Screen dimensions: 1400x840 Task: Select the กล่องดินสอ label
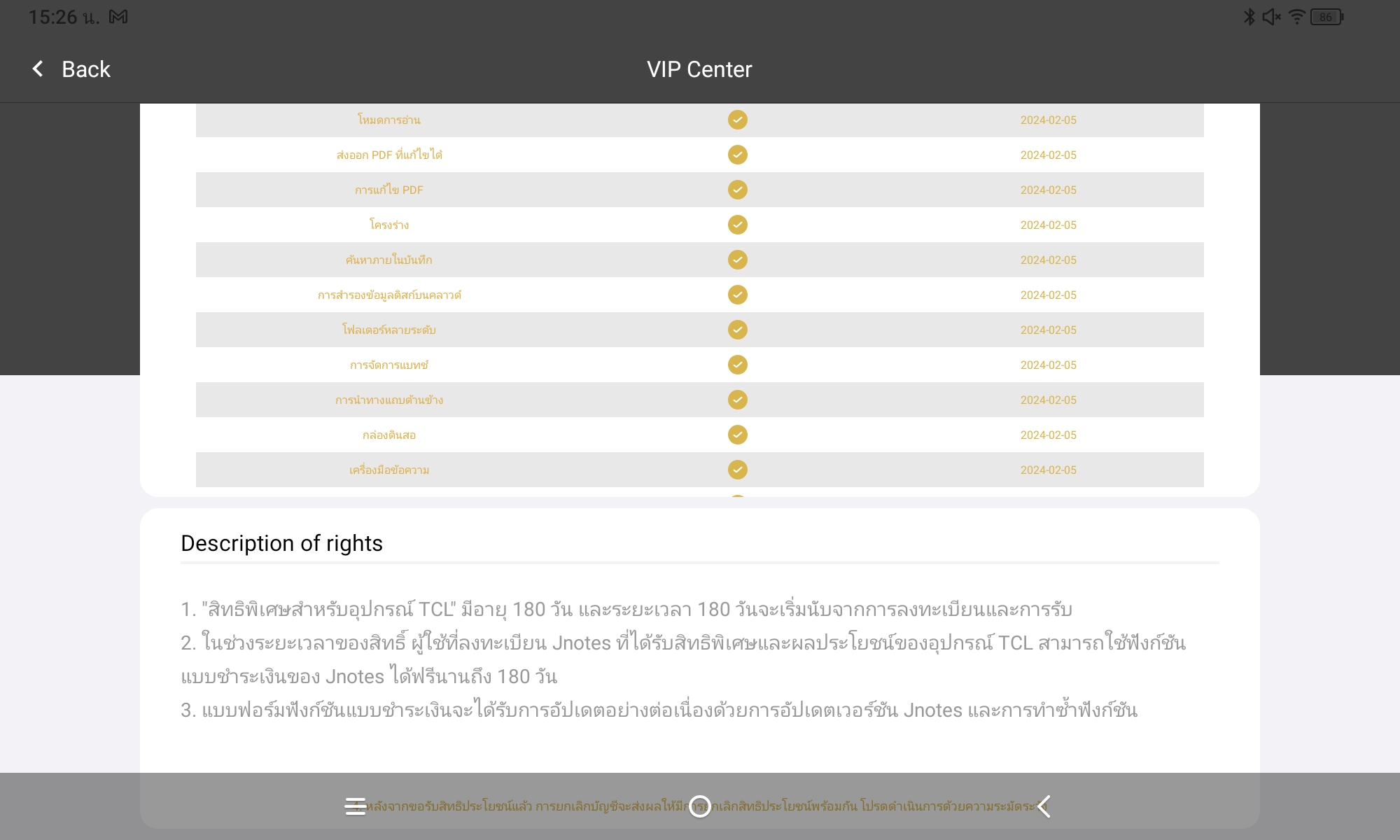pos(389,435)
